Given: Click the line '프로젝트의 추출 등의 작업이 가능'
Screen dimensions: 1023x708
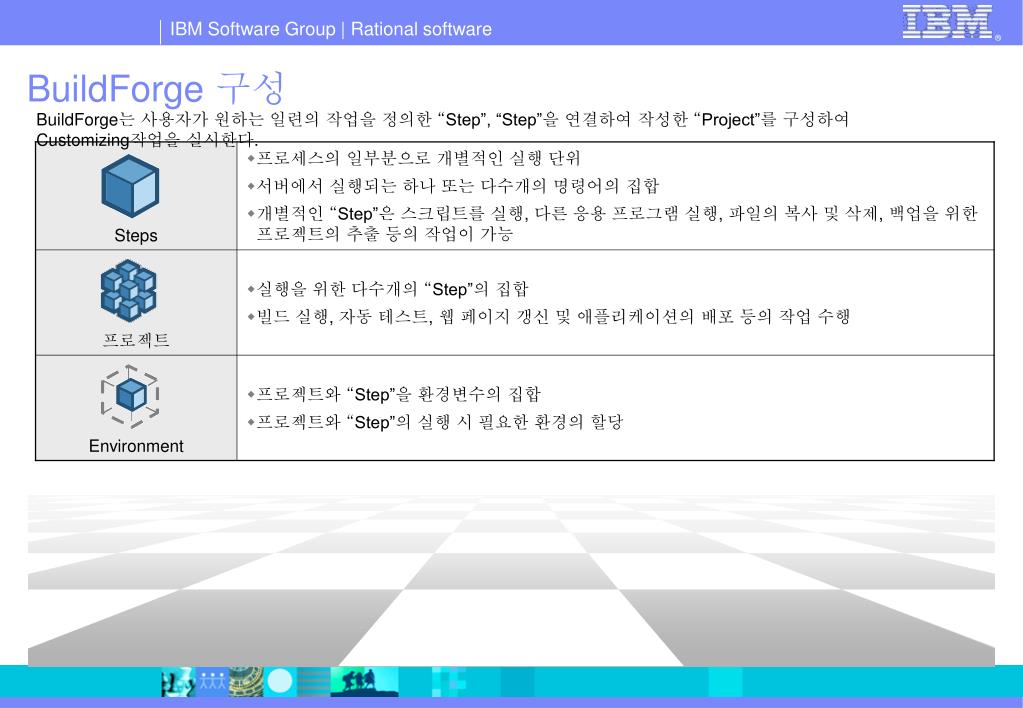Looking at the screenshot, I should pyautogui.click(x=385, y=234).
